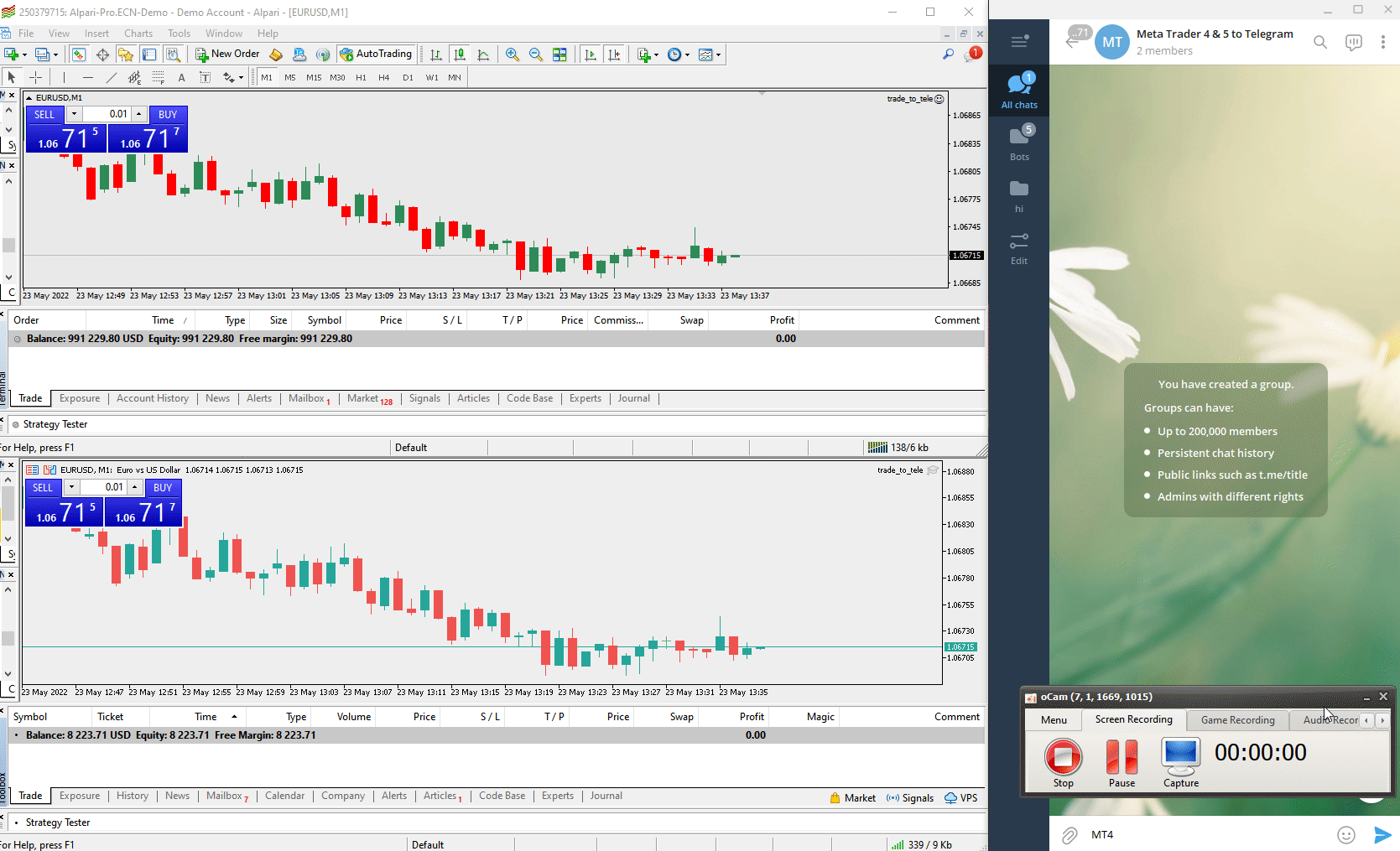Click SELL button on upper chart

coord(44,114)
